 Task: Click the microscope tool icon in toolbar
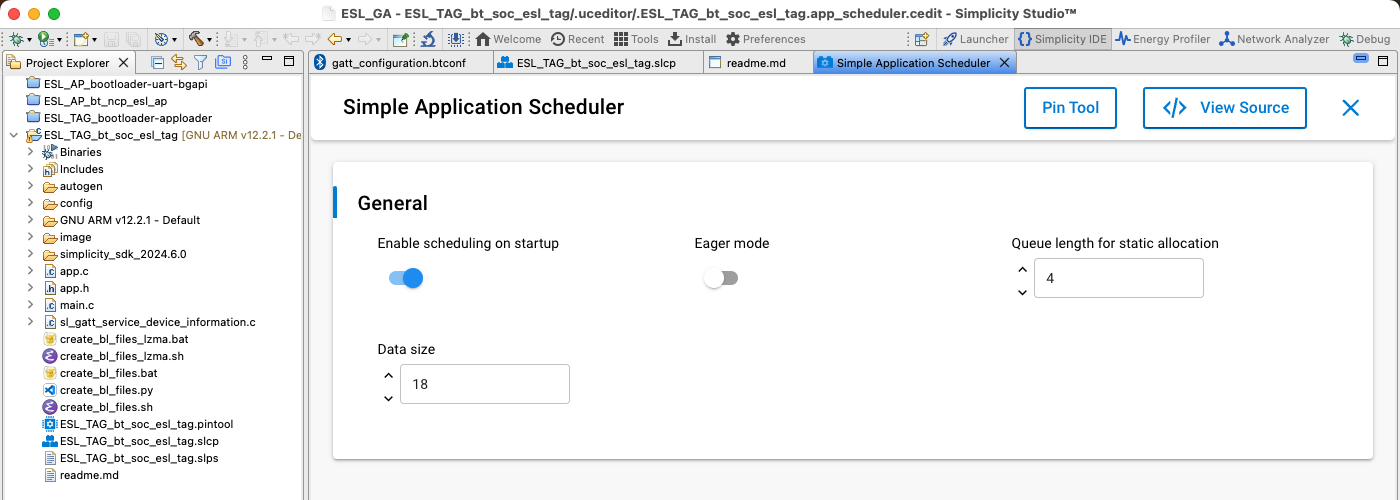pos(428,39)
